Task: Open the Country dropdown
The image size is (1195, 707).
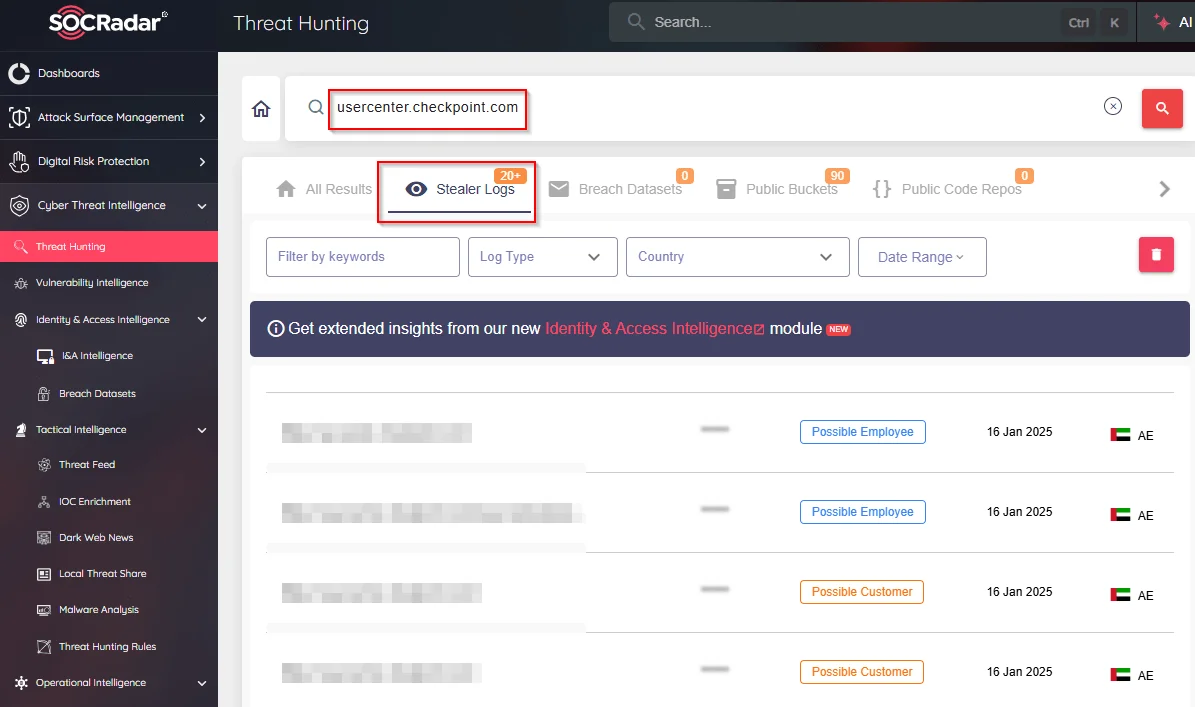Action: (738, 257)
